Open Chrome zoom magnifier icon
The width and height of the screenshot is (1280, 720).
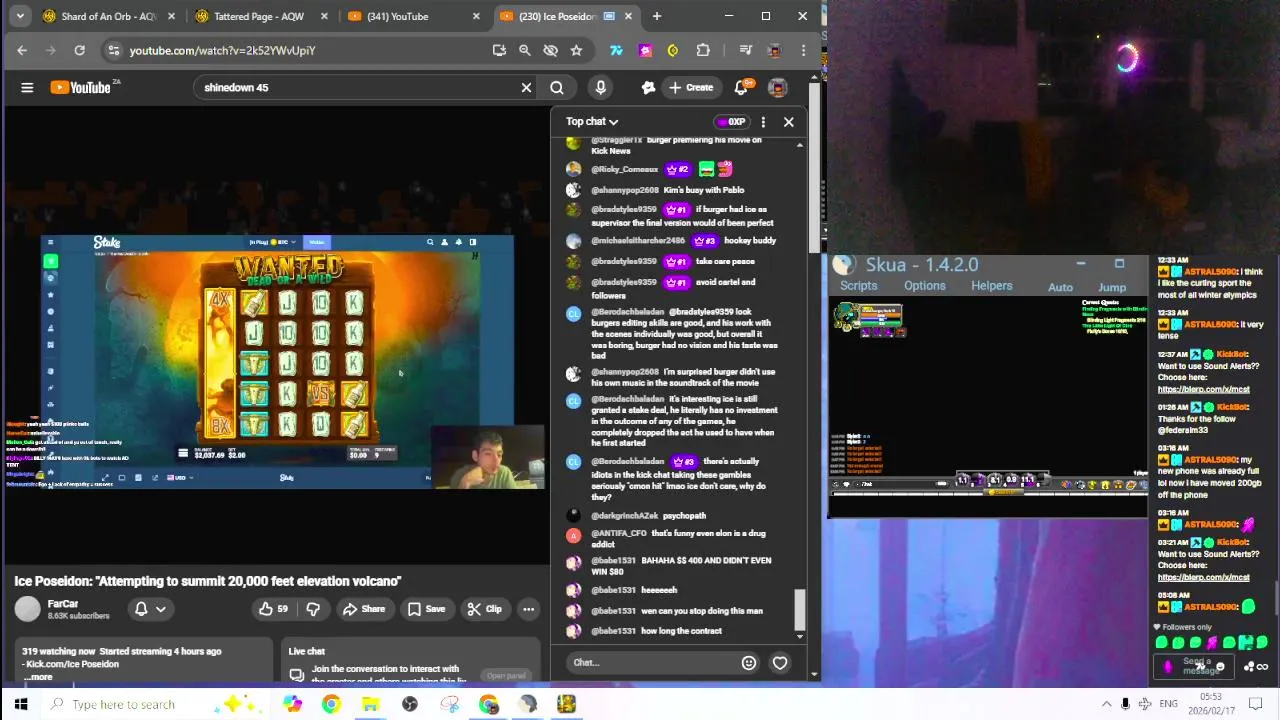pos(525,50)
